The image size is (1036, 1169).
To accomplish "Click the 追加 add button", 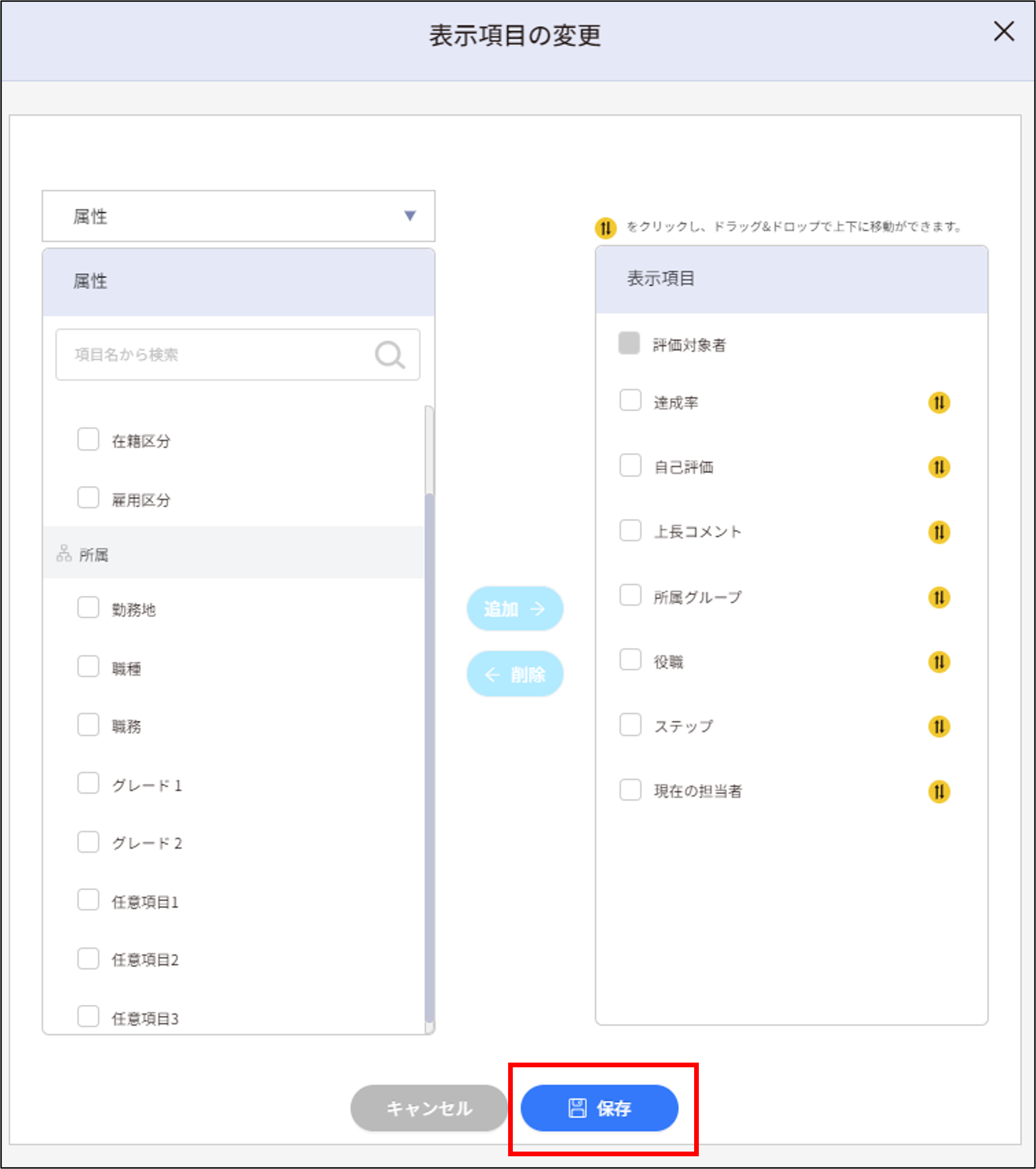I will coord(514,609).
